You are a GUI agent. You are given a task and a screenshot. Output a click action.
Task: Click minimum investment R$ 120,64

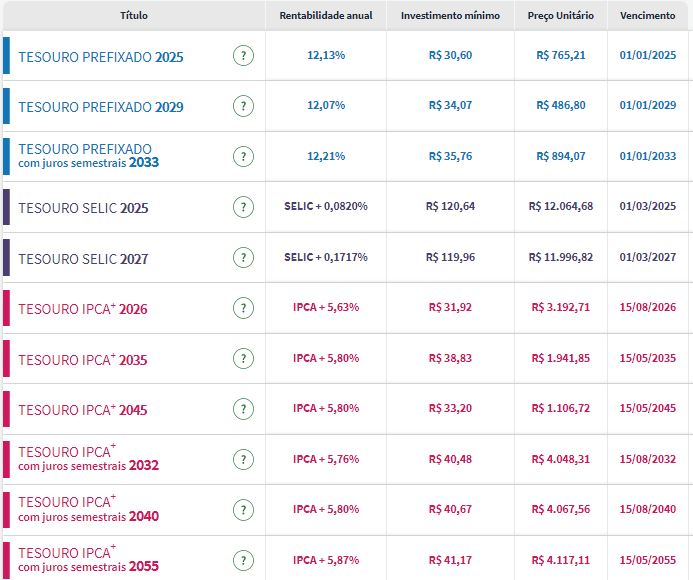pyautogui.click(x=450, y=206)
